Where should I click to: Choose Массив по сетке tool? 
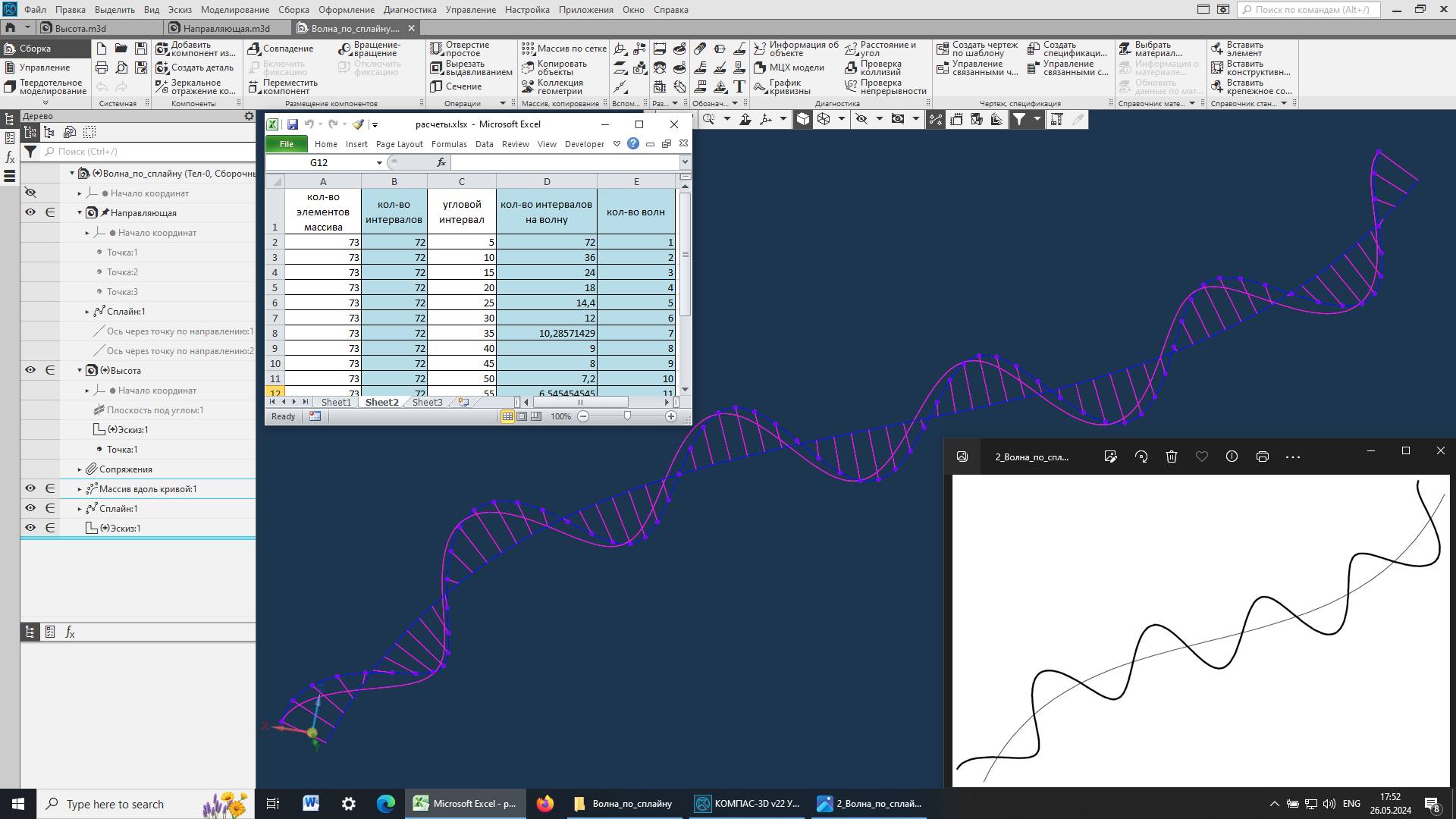[x=564, y=49]
